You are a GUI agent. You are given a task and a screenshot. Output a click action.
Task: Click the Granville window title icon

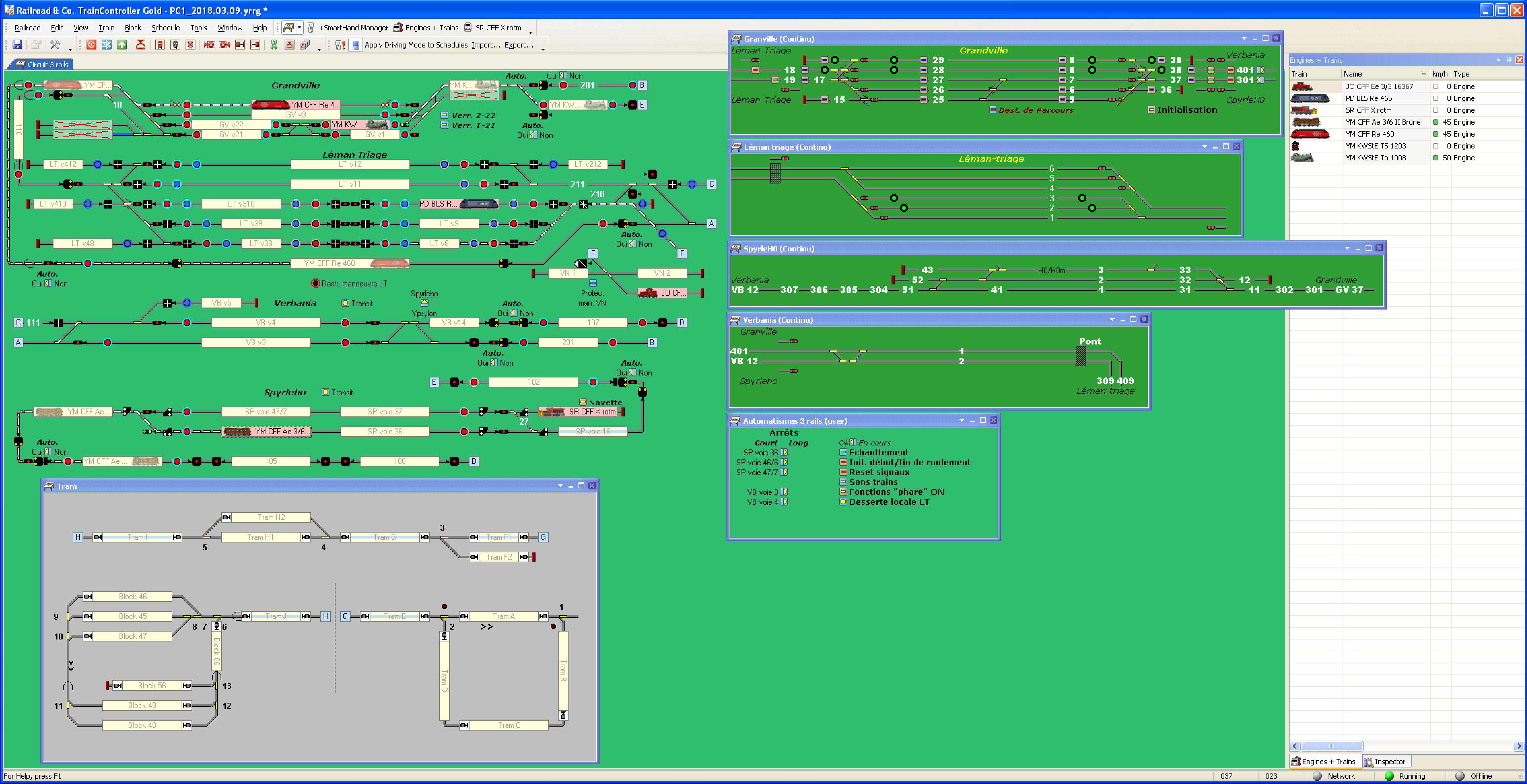736,39
